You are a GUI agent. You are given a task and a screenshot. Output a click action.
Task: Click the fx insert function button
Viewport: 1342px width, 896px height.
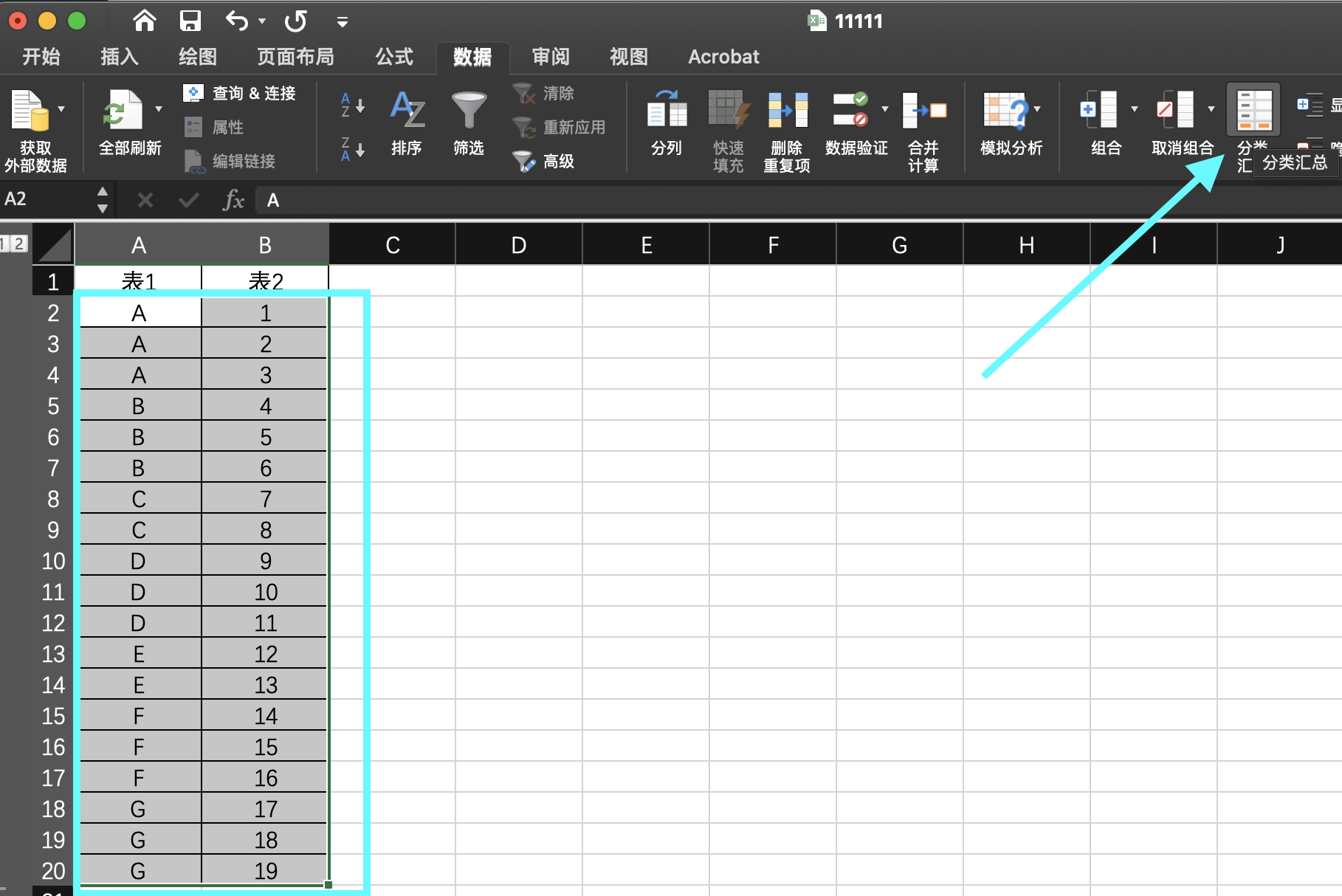point(233,200)
